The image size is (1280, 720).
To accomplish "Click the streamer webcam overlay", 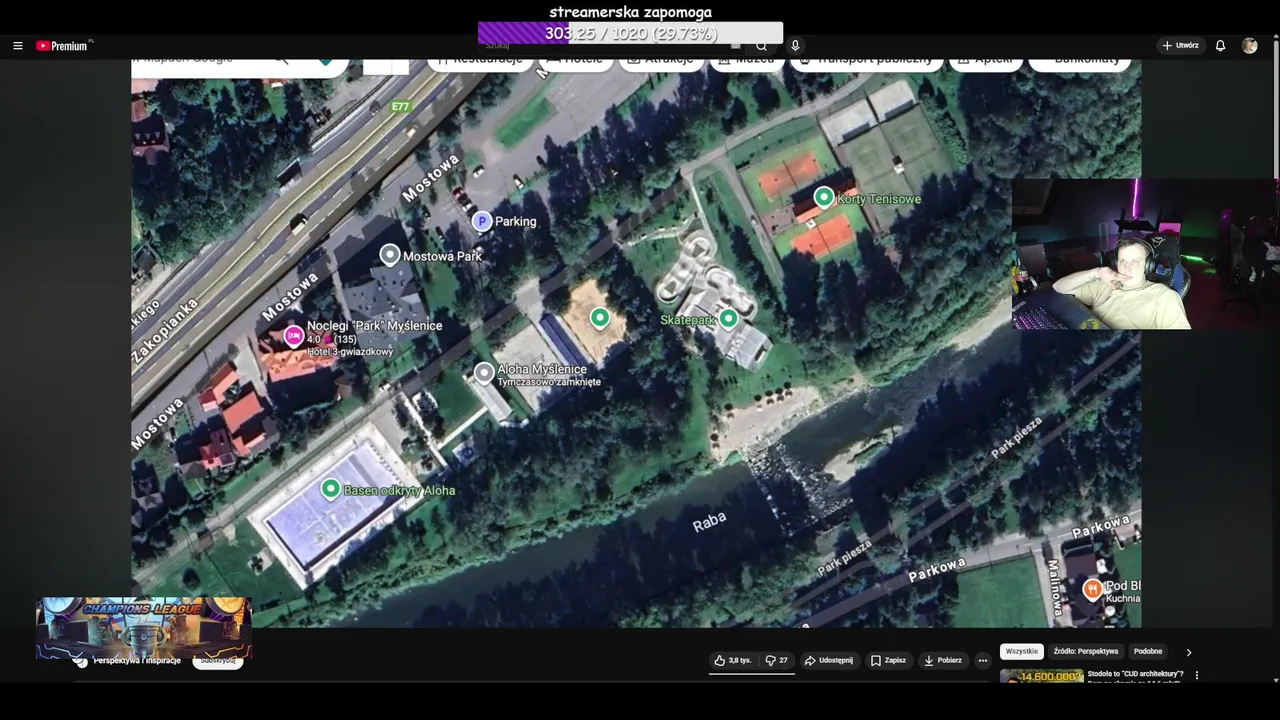I will [1145, 254].
